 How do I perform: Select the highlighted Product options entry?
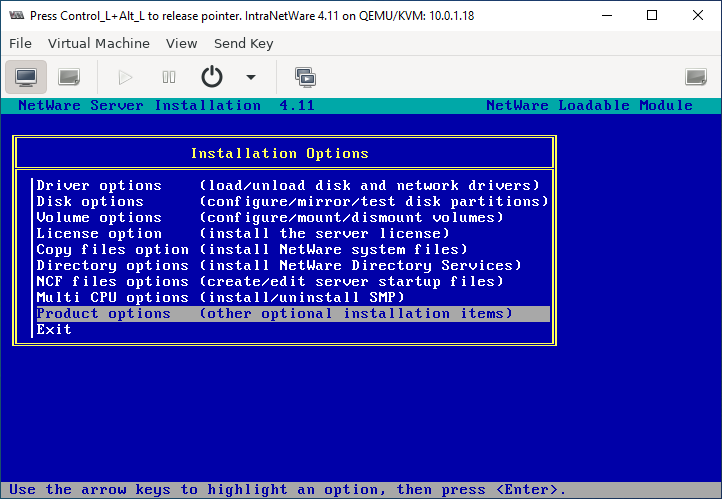point(293,313)
